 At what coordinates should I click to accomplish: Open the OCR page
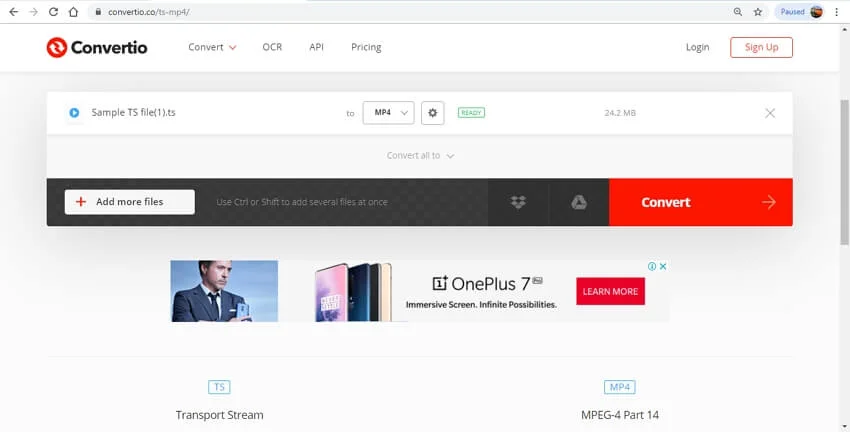(x=272, y=47)
